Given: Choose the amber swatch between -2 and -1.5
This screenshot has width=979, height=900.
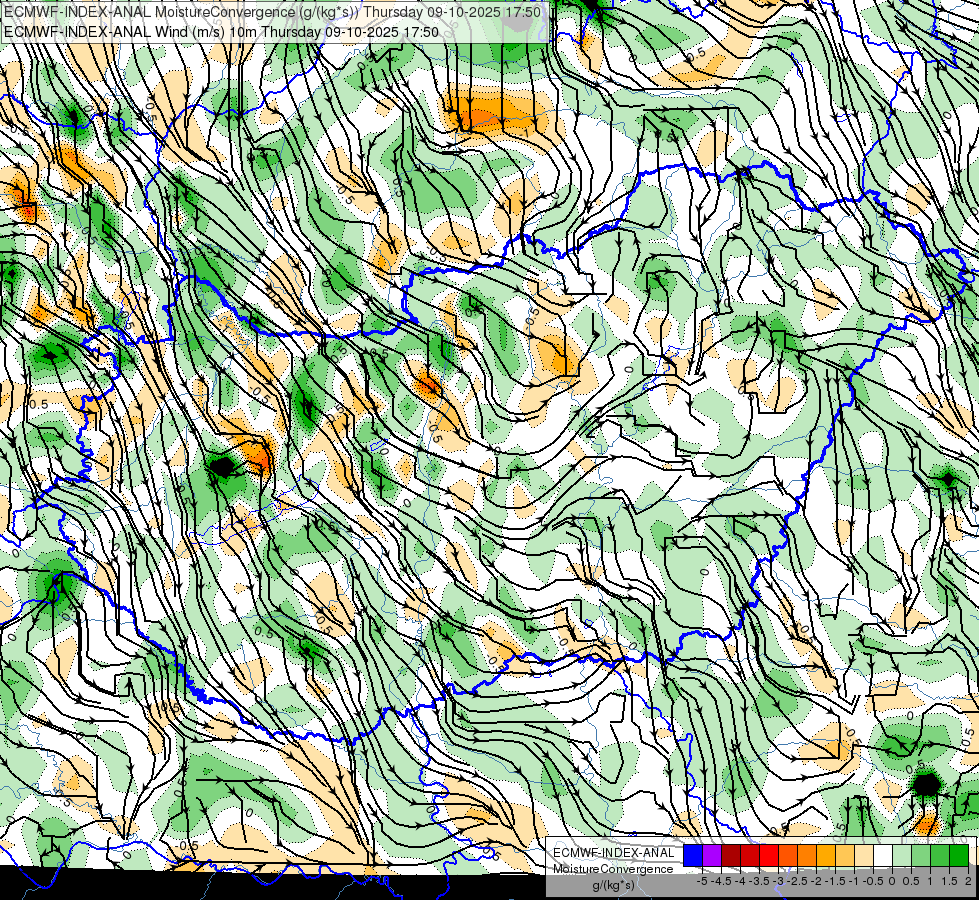Looking at the screenshot, I should click(x=826, y=855).
